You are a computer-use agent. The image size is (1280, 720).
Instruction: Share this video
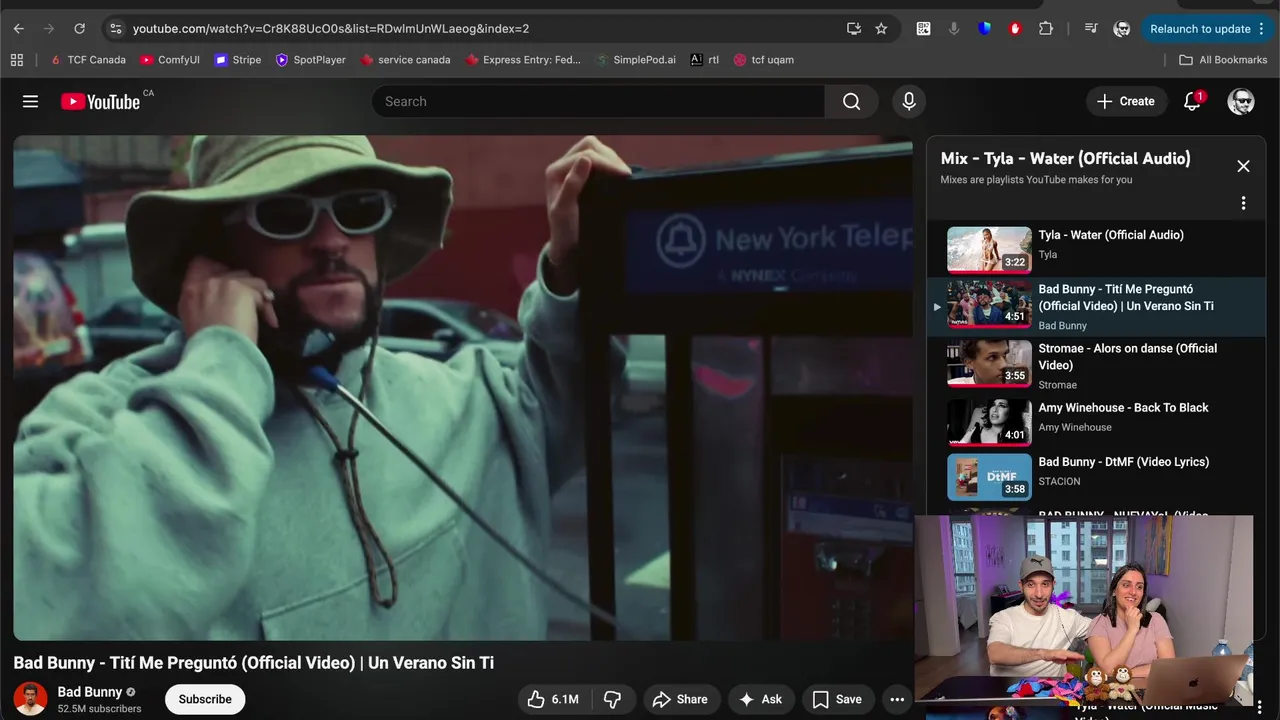pos(680,699)
